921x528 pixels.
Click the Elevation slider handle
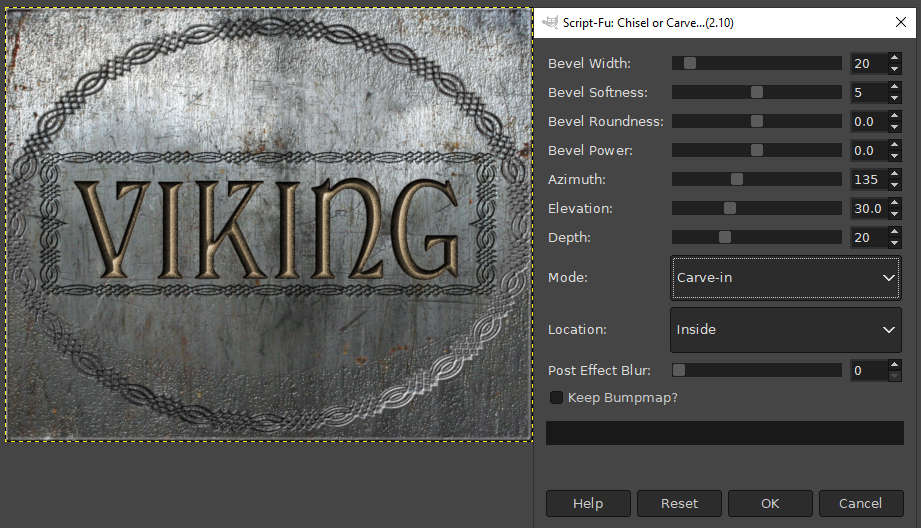point(730,208)
